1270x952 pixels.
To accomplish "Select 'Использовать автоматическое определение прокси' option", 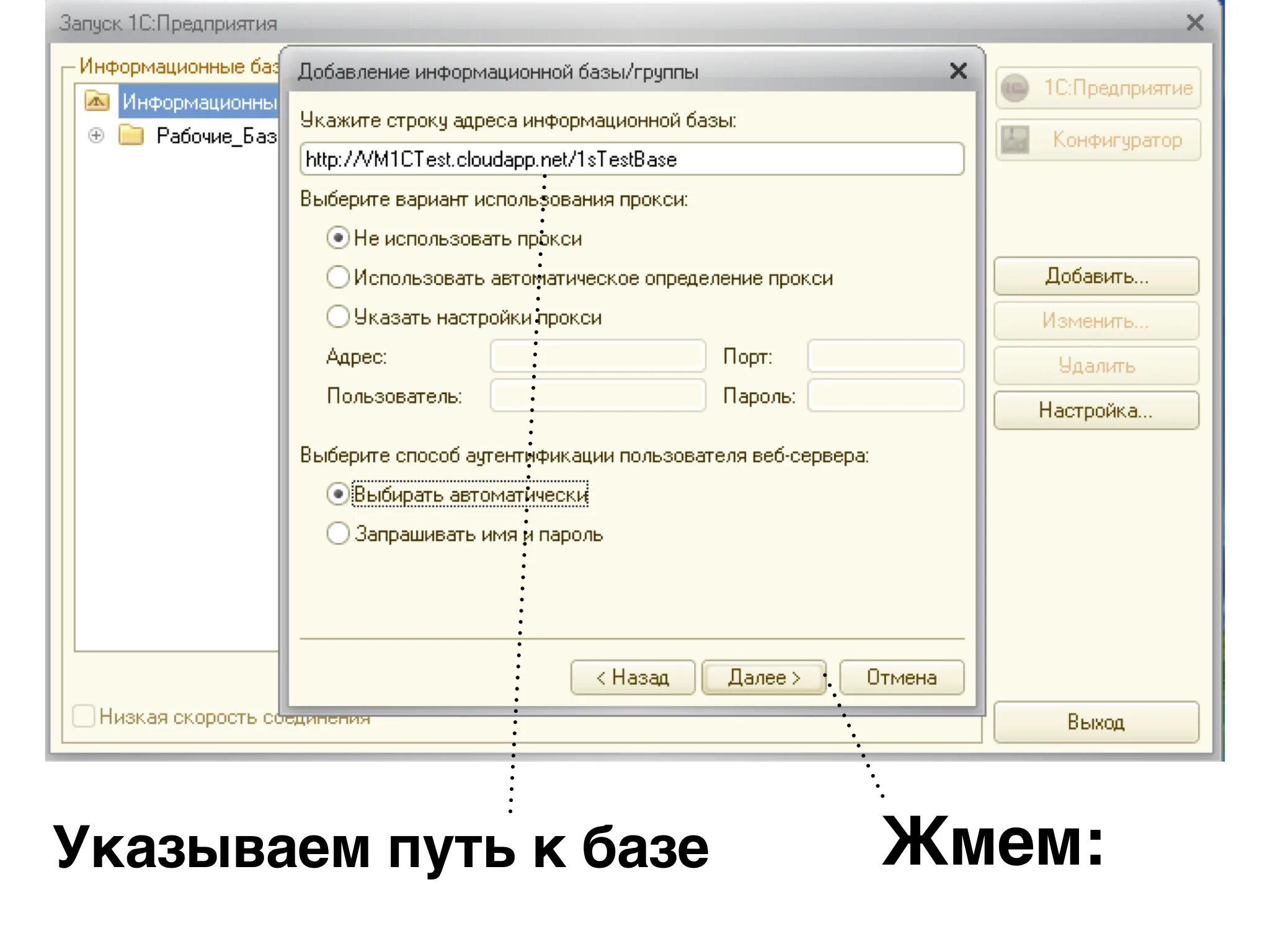I will (338, 277).
